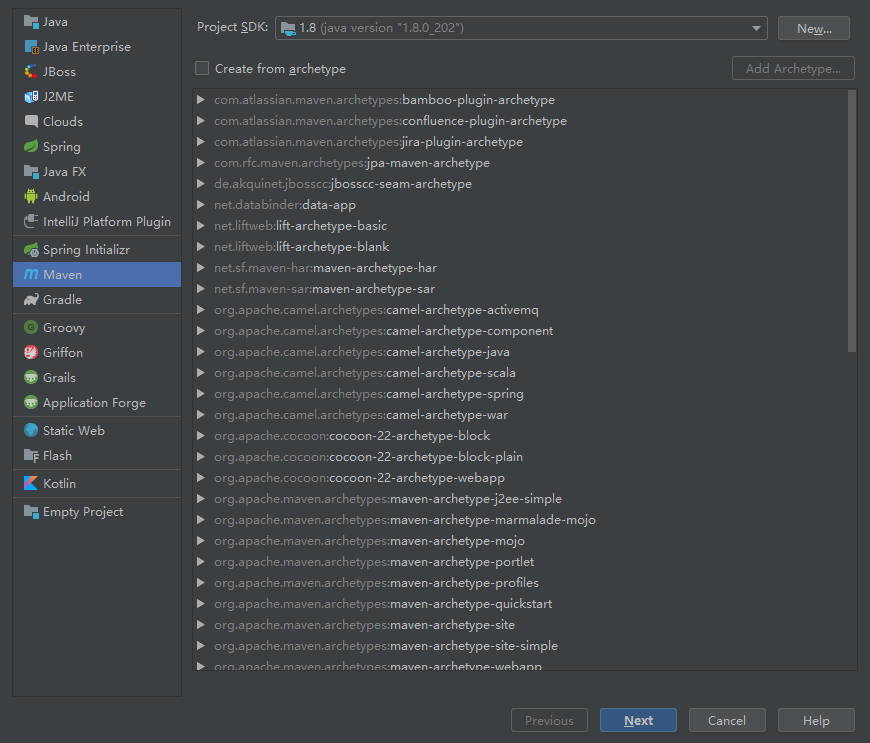
Task: Expand bamboo-plugin-archetype node
Action: point(201,100)
